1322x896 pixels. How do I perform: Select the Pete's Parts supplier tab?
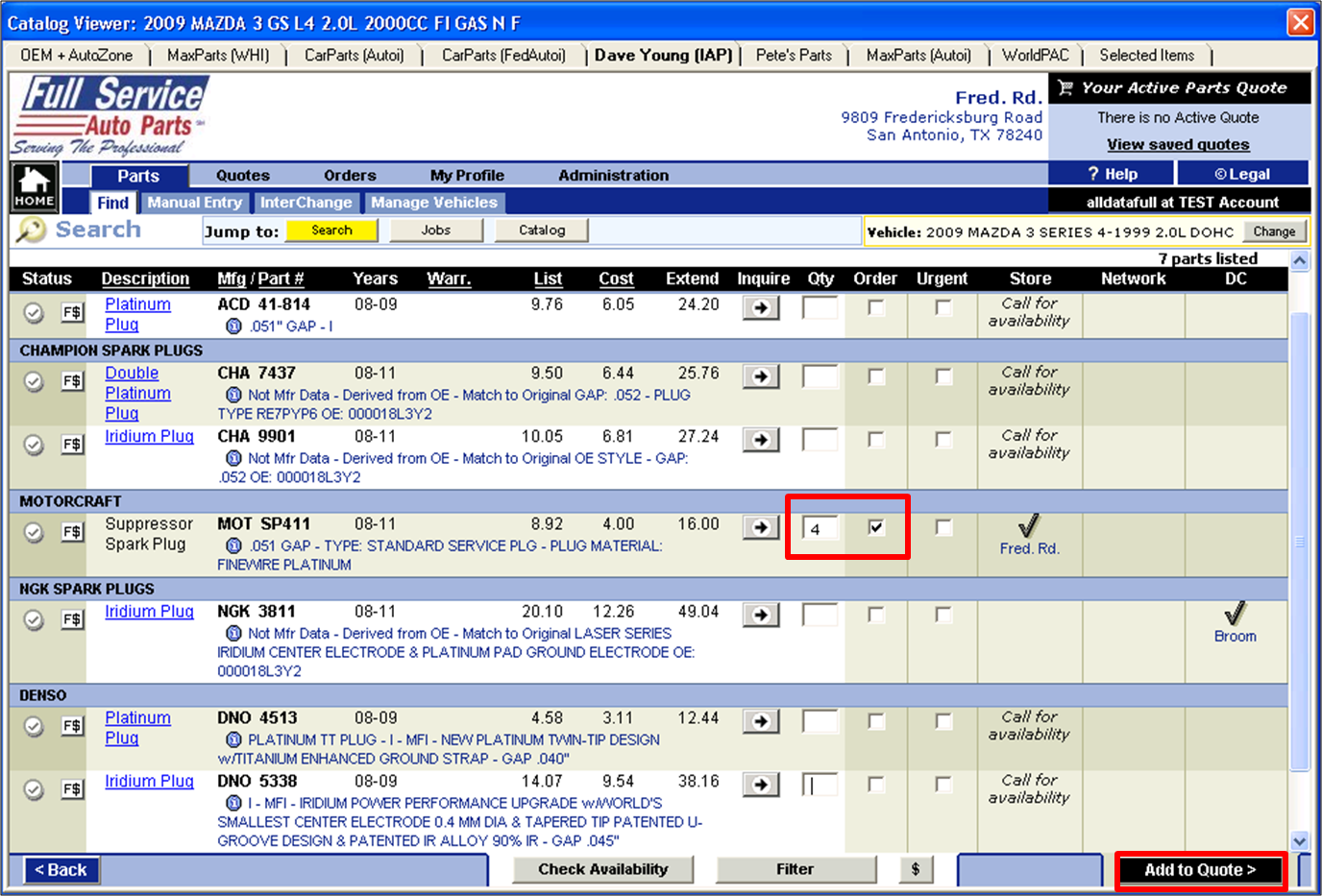click(794, 56)
